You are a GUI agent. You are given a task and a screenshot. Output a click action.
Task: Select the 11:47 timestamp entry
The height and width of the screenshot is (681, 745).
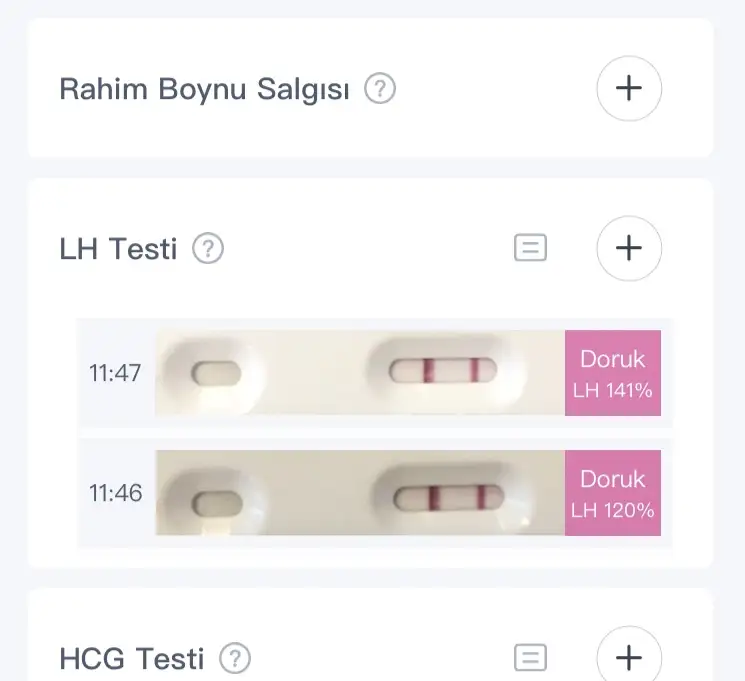(x=115, y=373)
